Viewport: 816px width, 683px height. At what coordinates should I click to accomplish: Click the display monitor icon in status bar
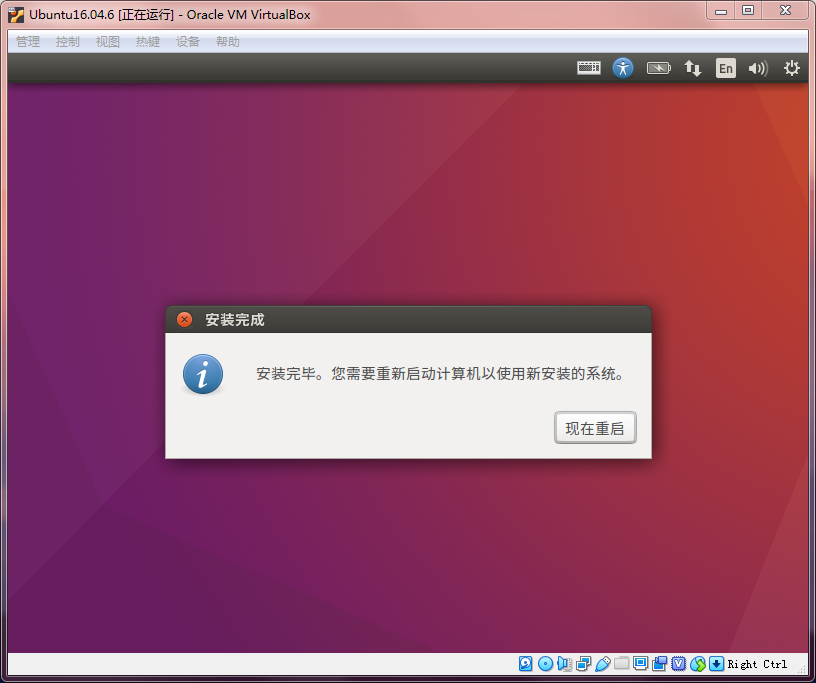click(641, 663)
